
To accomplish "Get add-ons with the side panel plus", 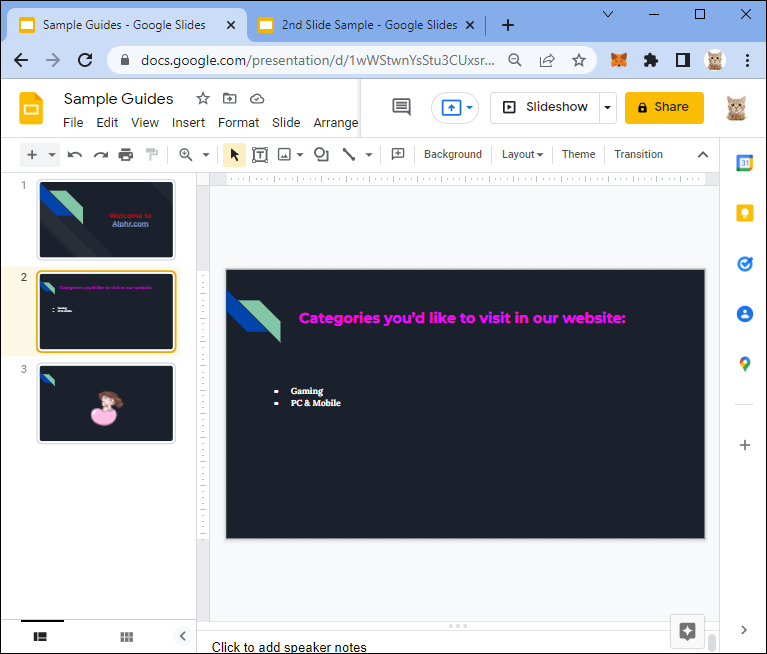I will coord(744,445).
